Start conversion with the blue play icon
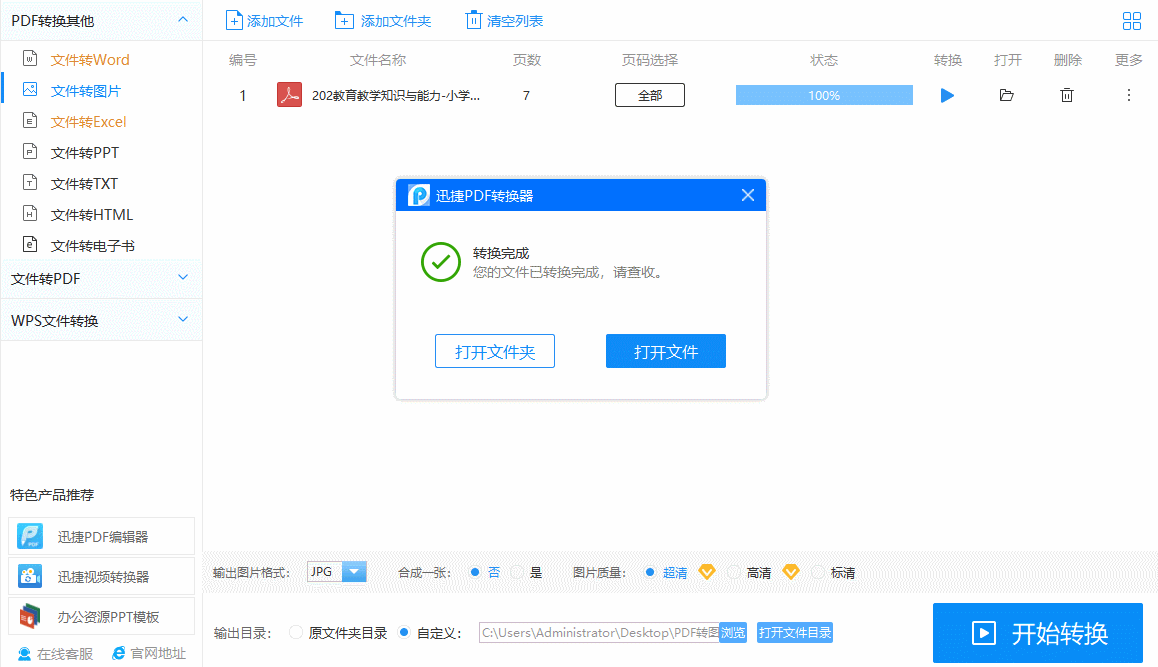This screenshot has width=1158, height=667. pyautogui.click(x=947, y=95)
